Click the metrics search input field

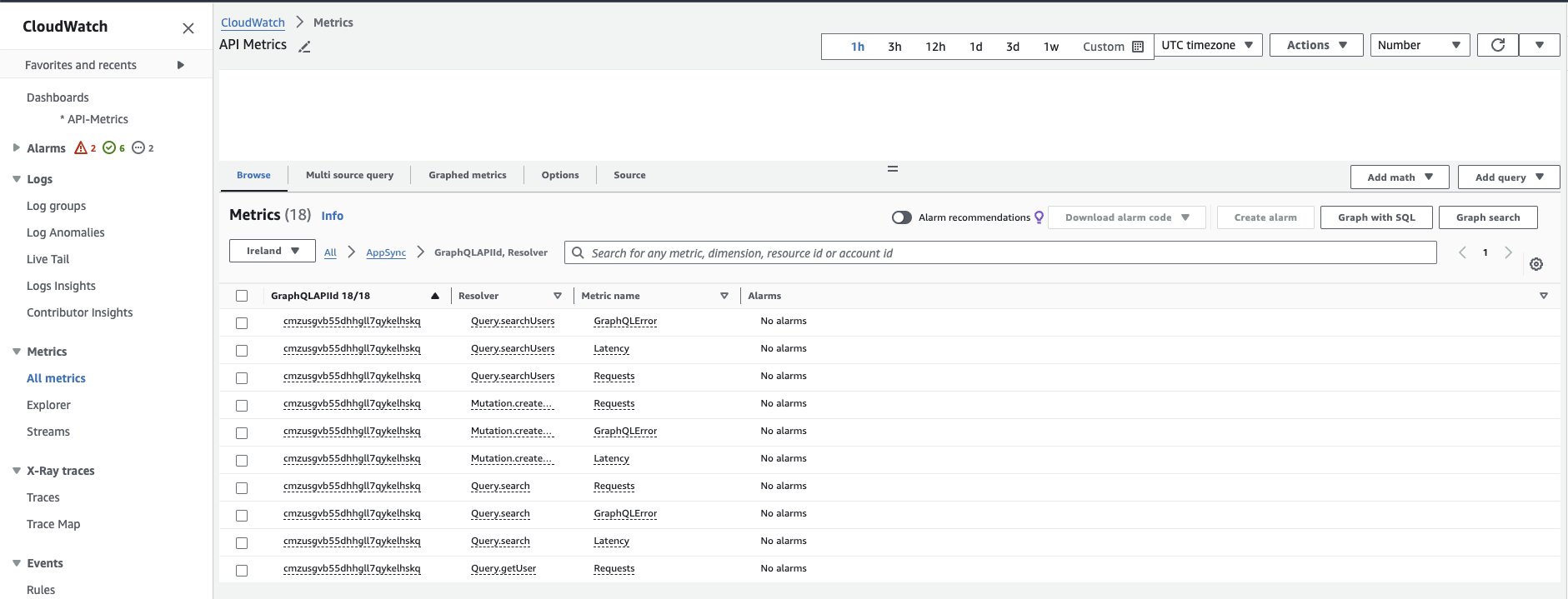pyautogui.click(x=1000, y=253)
